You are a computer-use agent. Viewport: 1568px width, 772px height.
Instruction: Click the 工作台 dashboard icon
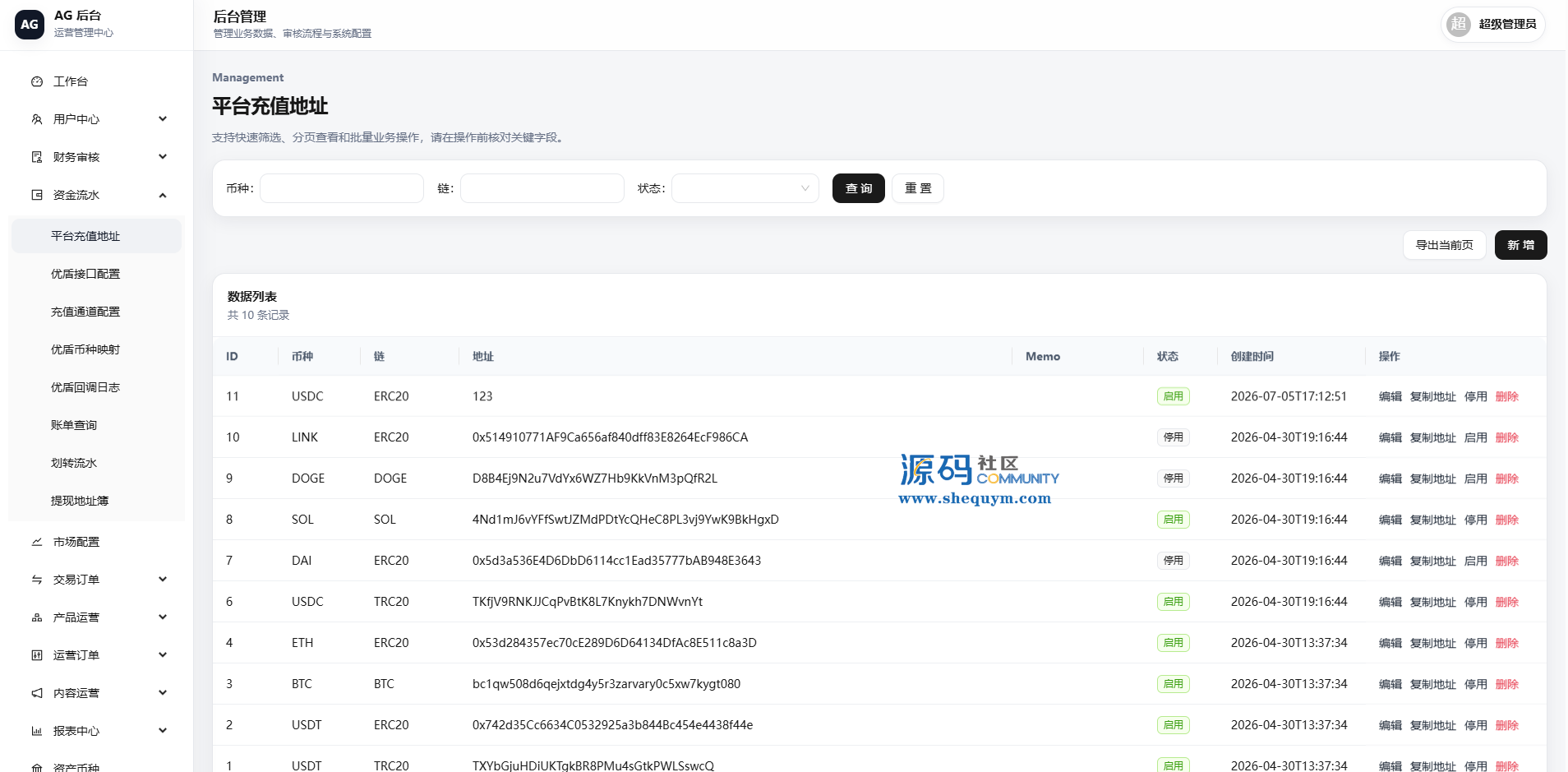tap(37, 81)
